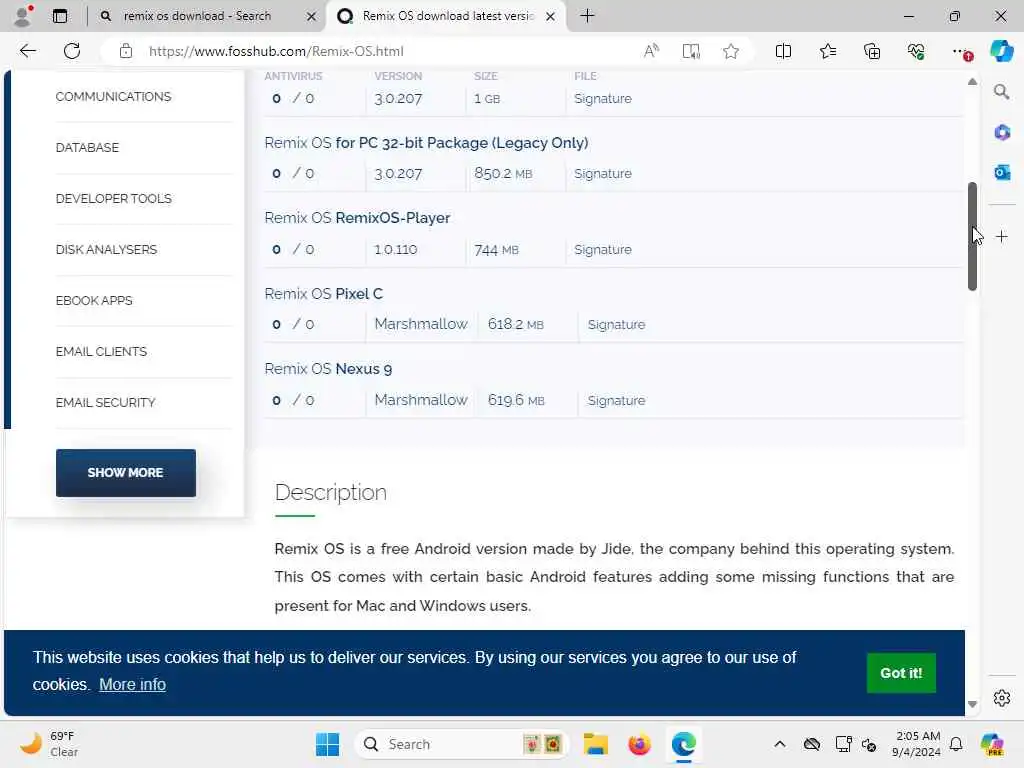1024x768 pixels.
Task: Open the DISK ANALYSERS category
Action: pyautogui.click(x=106, y=249)
